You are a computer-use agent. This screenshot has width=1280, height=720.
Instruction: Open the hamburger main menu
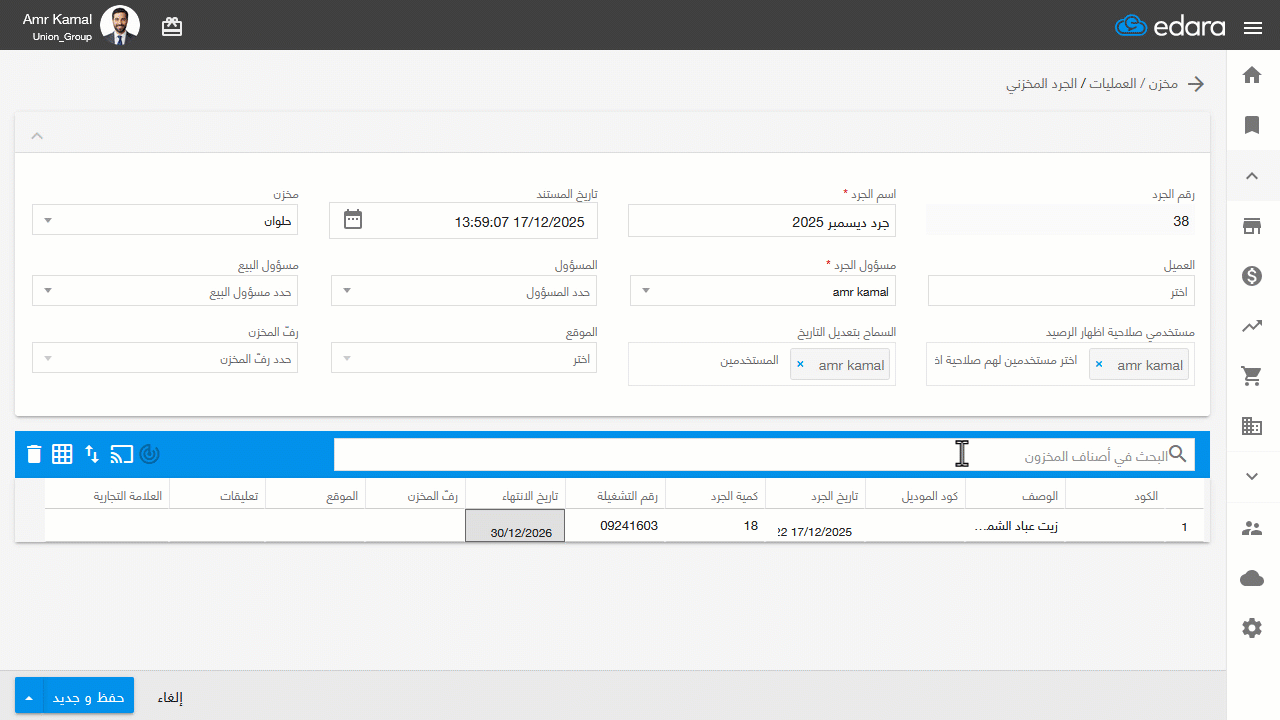coord(1253,27)
